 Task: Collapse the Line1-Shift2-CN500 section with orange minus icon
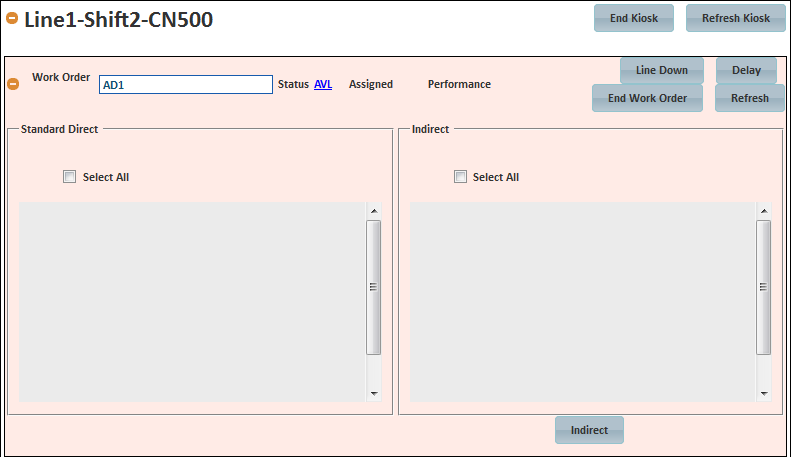tap(12, 19)
